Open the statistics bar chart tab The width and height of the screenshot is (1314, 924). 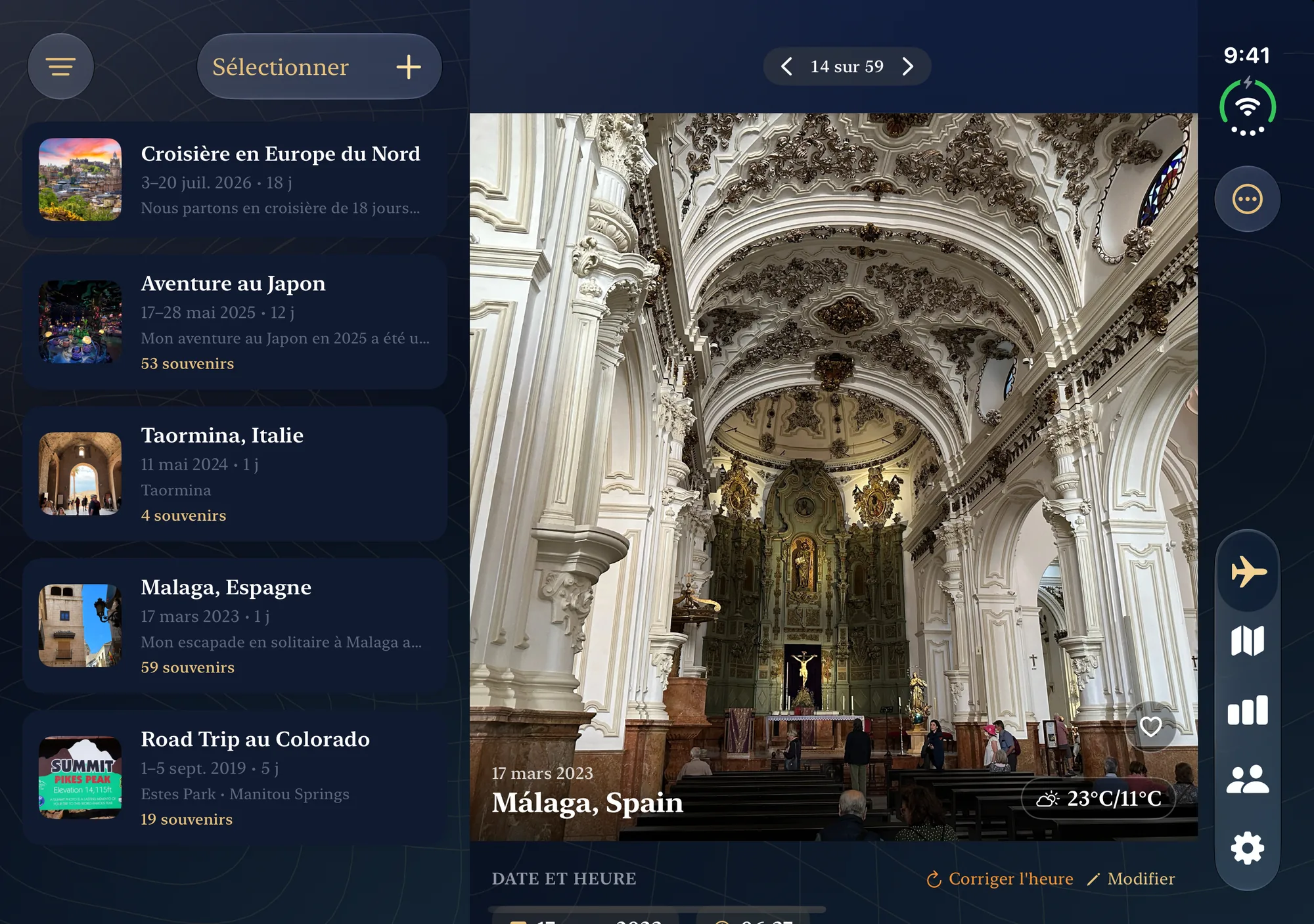click(x=1247, y=711)
